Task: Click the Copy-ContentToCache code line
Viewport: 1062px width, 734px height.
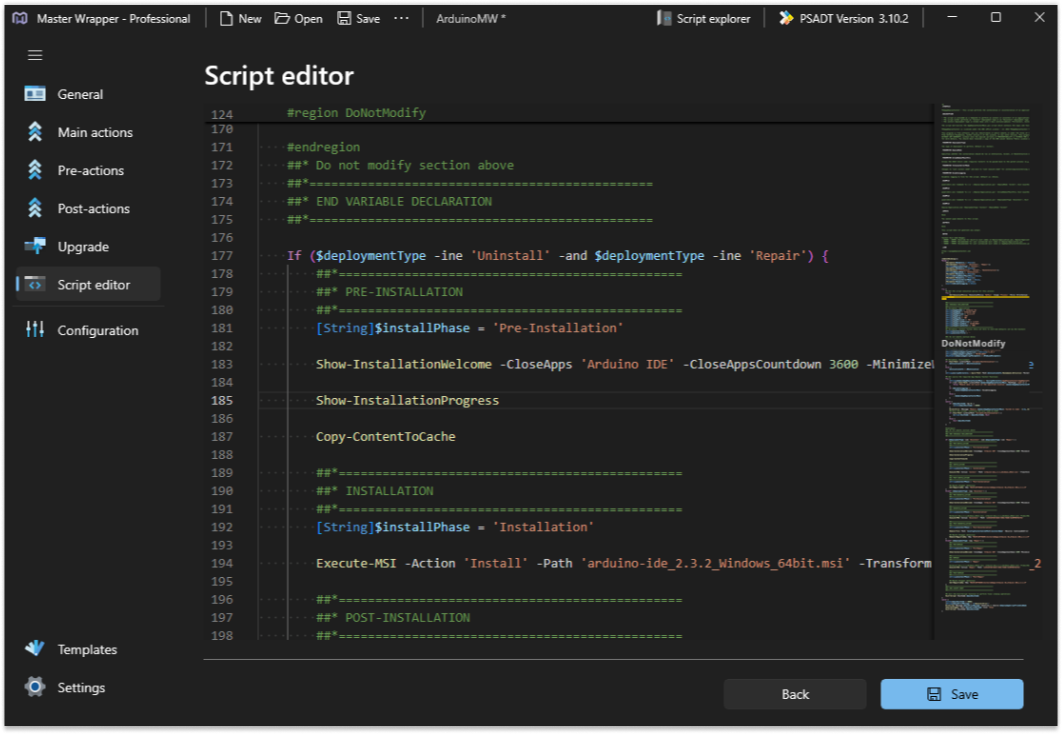Action: pyautogui.click(x=385, y=437)
